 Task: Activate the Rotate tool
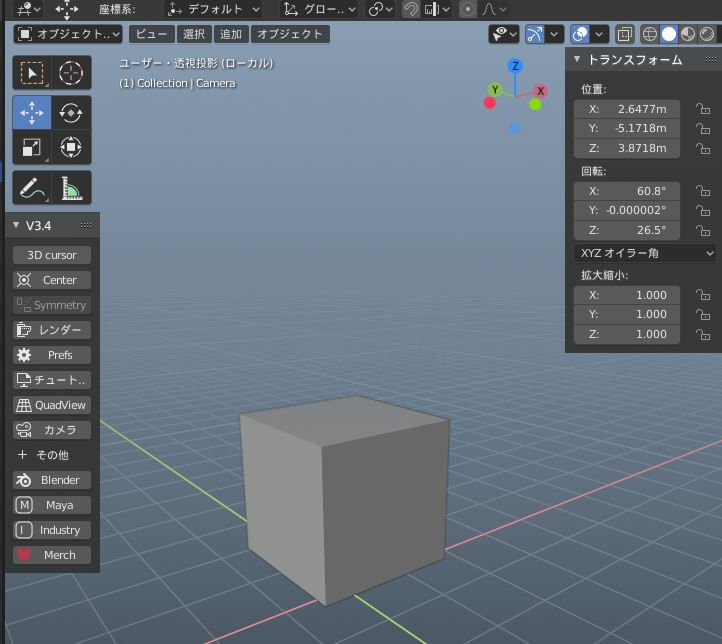tap(71, 113)
